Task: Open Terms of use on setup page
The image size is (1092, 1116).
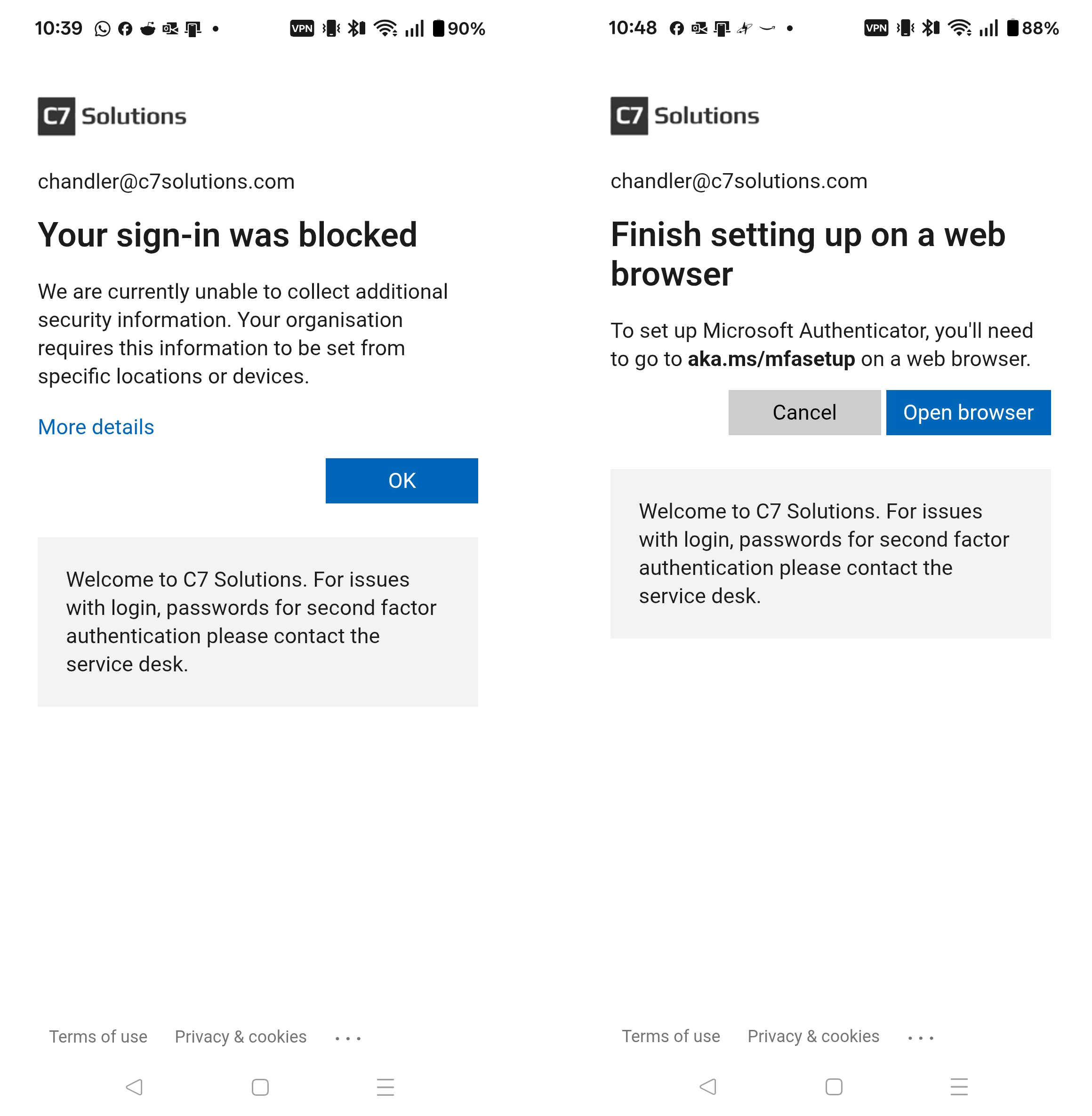Action: (x=670, y=1036)
